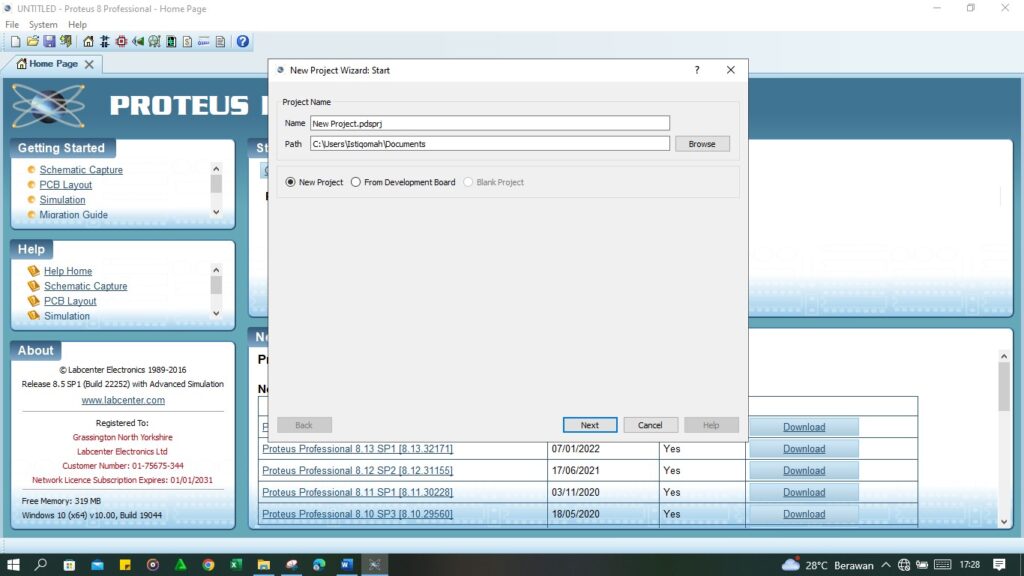Viewport: 1024px width, 576px height.
Task: Click the Getting Started scrollbar down arrow
Action: [x=215, y=212]
